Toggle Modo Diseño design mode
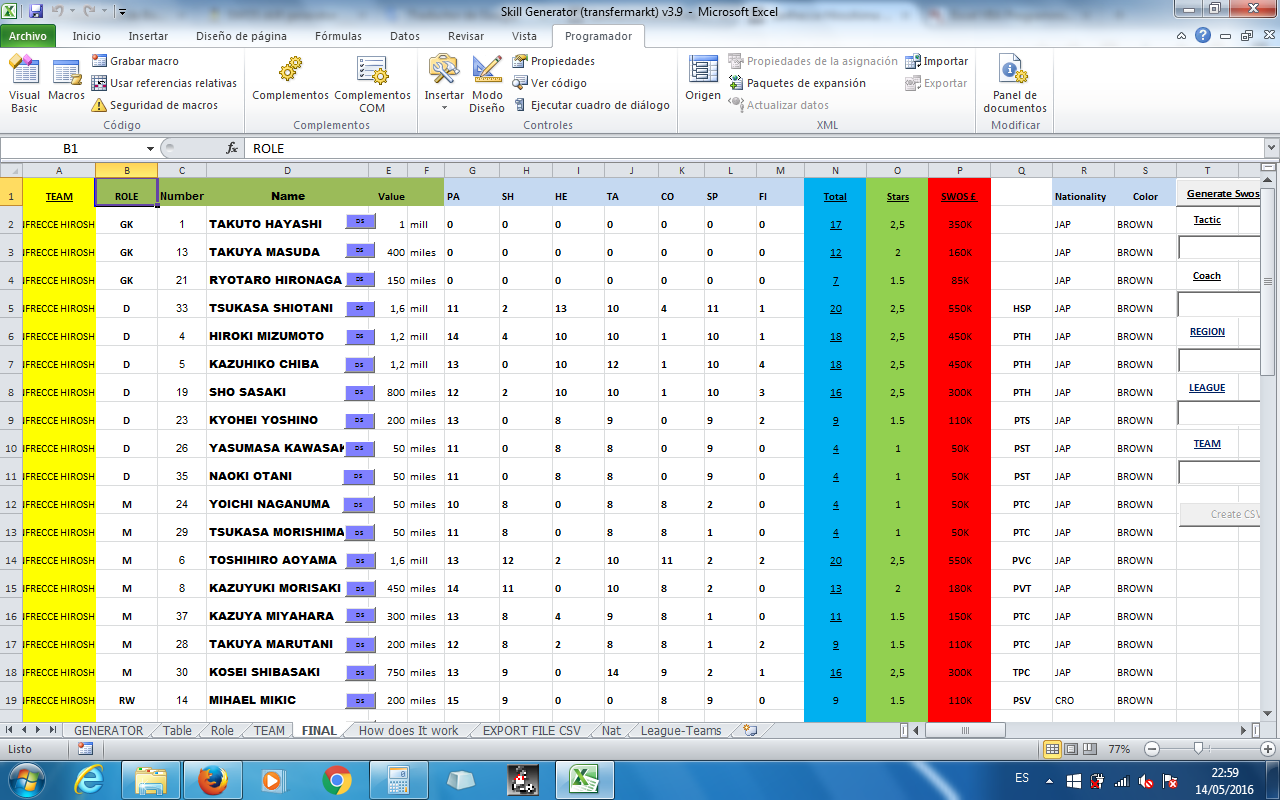 (487, 84)
